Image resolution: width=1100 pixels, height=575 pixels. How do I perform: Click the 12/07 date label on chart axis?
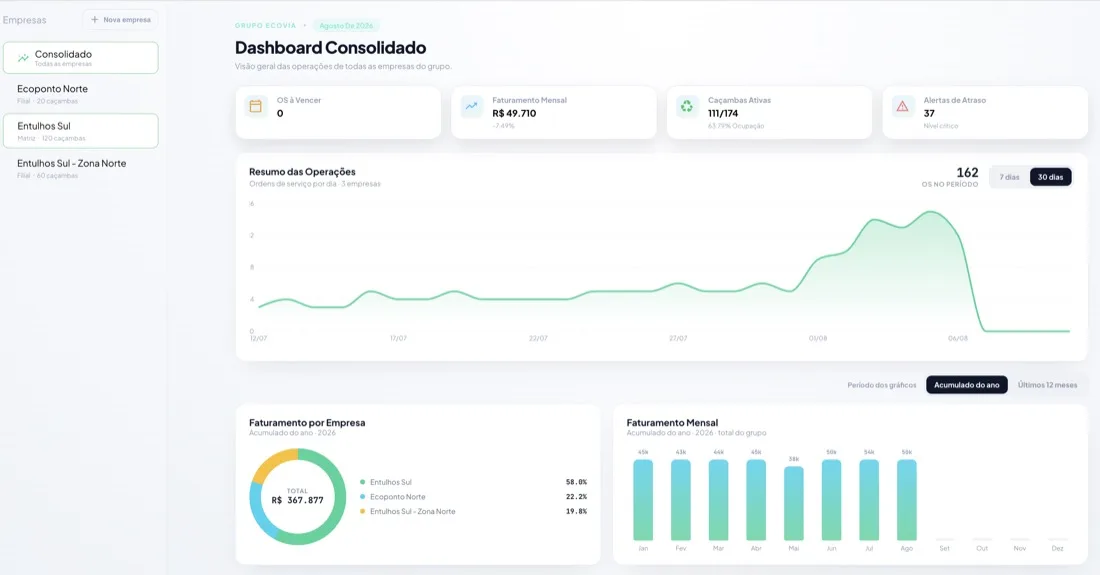(258, 339)
